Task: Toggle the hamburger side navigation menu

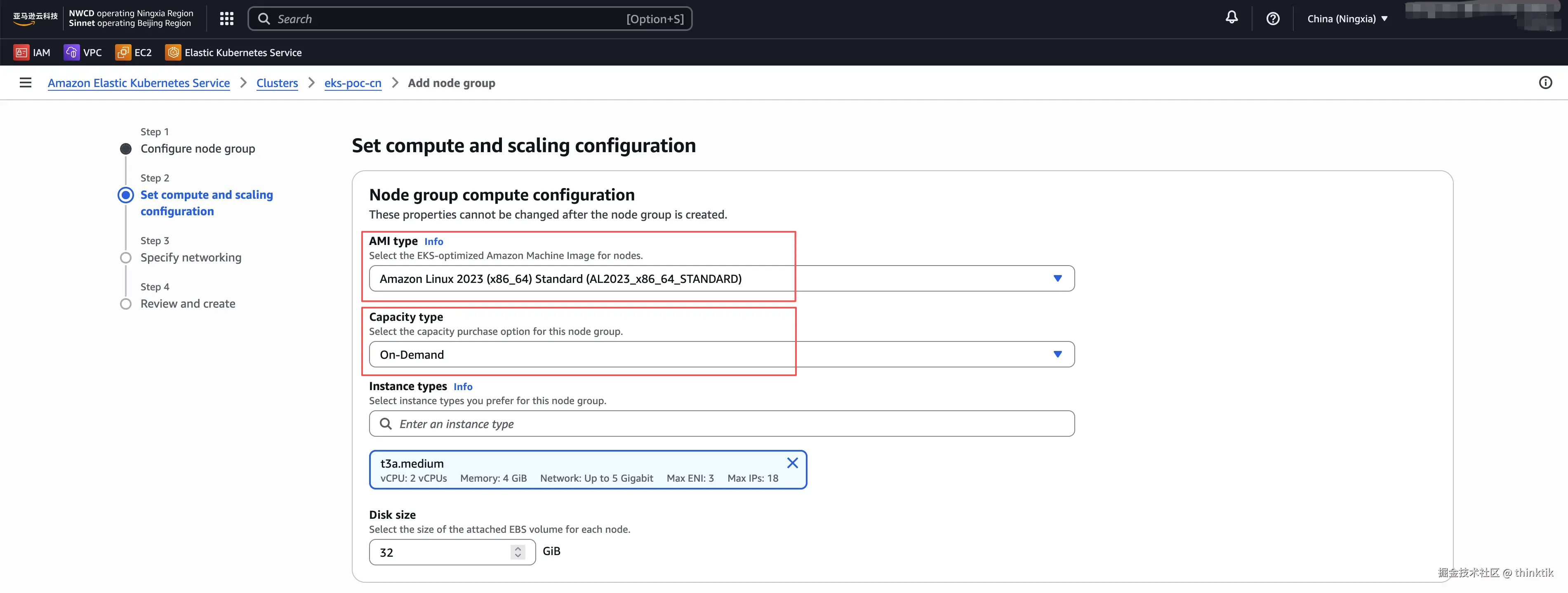Action: (x=26, y=83)
